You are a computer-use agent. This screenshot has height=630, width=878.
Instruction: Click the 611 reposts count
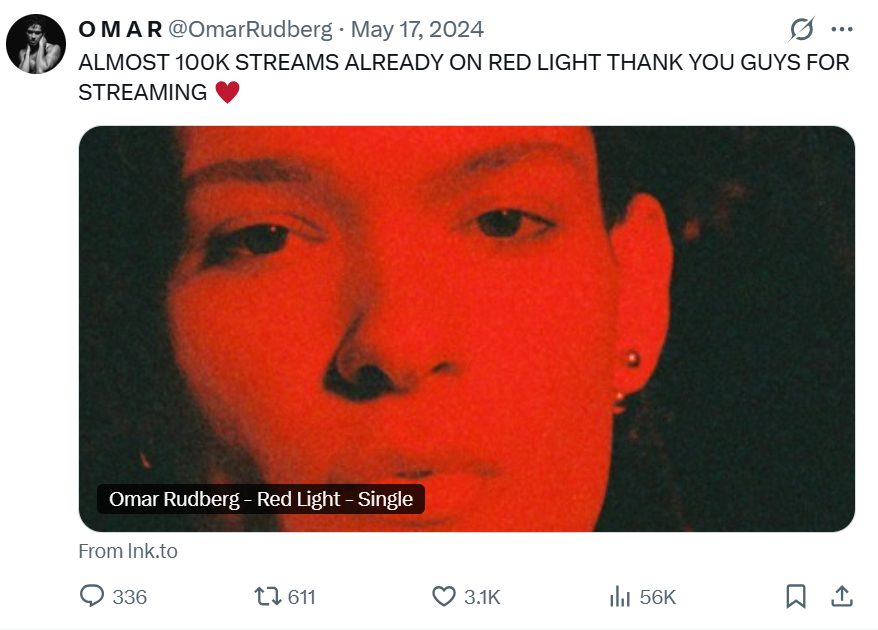[301, 597]
